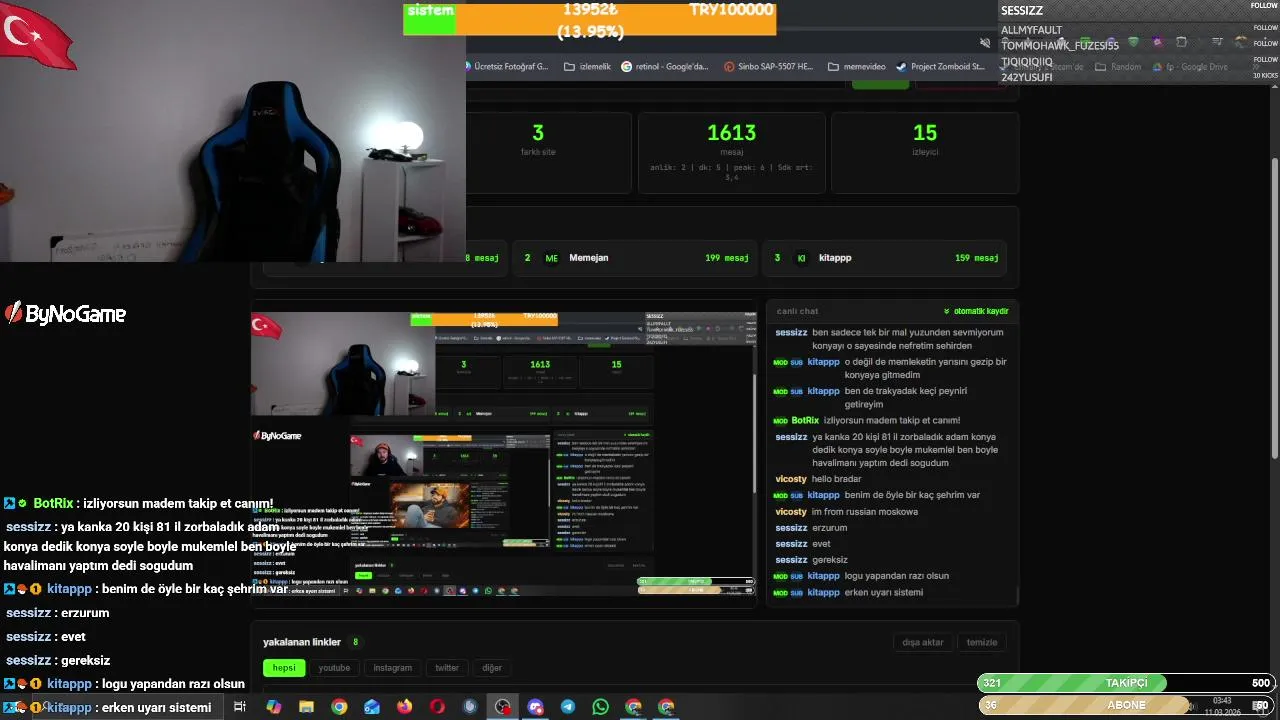Select the hepsi link filter tab
The image size is (1280, 720).
[284, 668]
